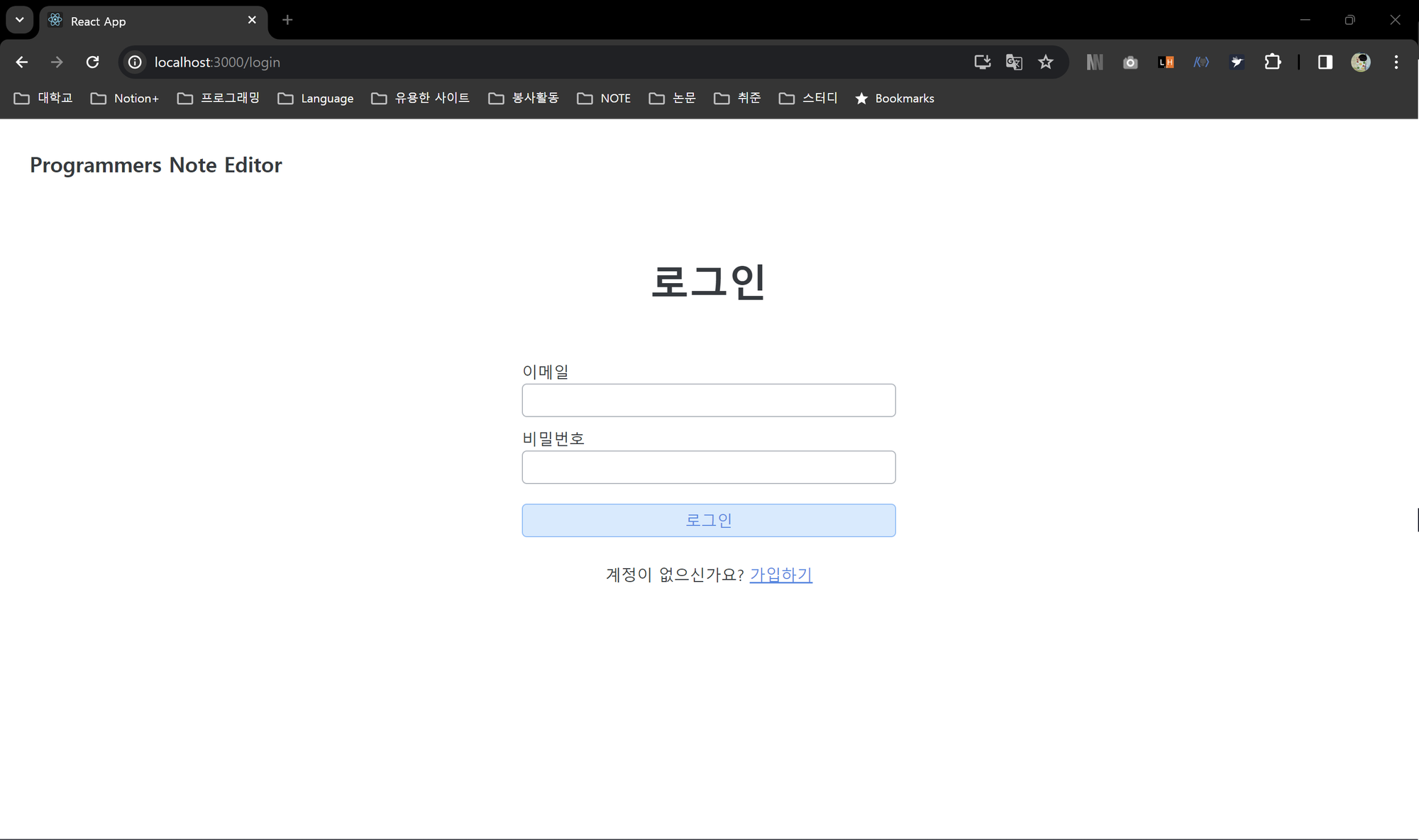
Task: Click the blue 로그인 button
Action: [709, 520]
